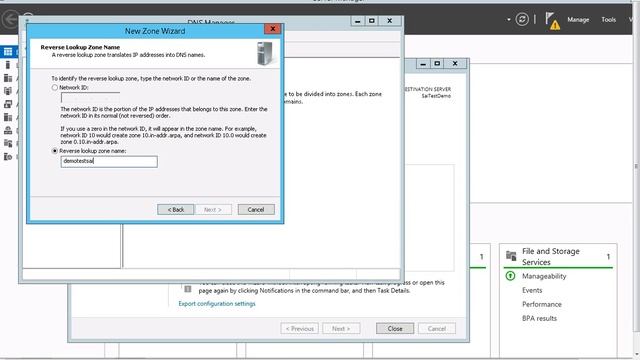Open BPA results under File and Storage Services
640x360 pixels.
click(539, 318)
